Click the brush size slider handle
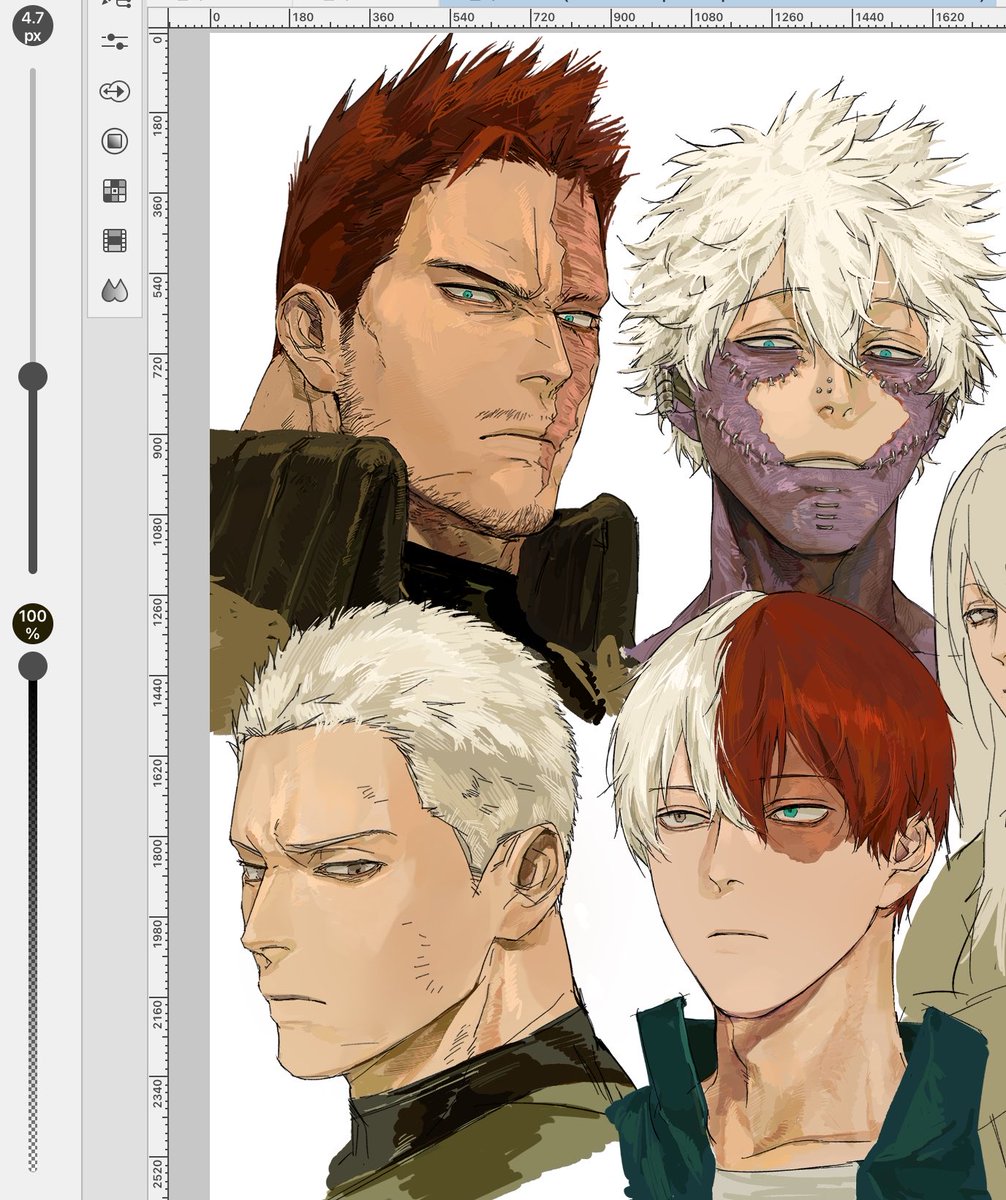Image resolution: width=1006 pixels, height=1200 pixels. click(33, 377)
